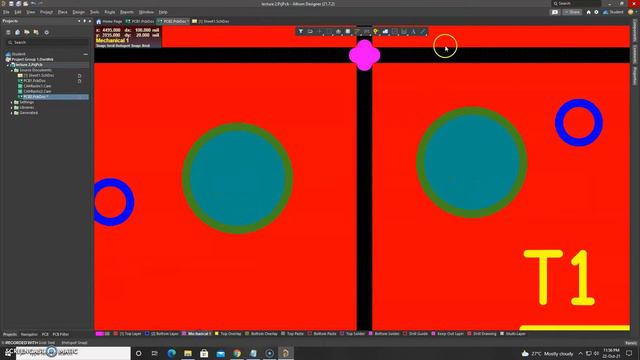Viewport: 640px width, 360px height.
Task: Choose the move objects crosshair tool
Action: [x=320, y=31]
